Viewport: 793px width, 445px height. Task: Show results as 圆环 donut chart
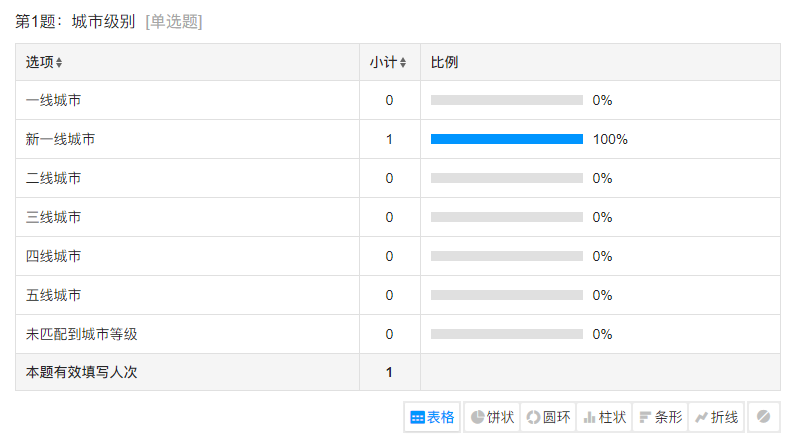pyautogui.click(x=548, y=417)
